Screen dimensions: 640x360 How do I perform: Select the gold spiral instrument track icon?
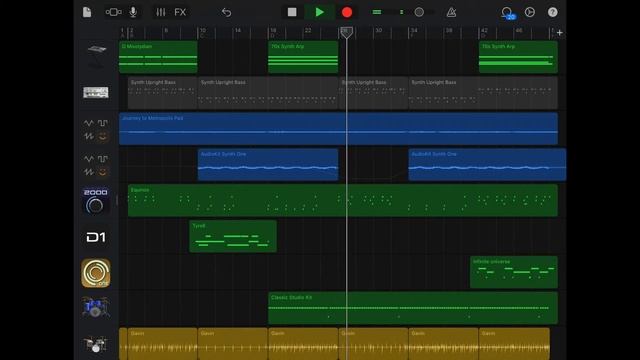click(96, 273)
